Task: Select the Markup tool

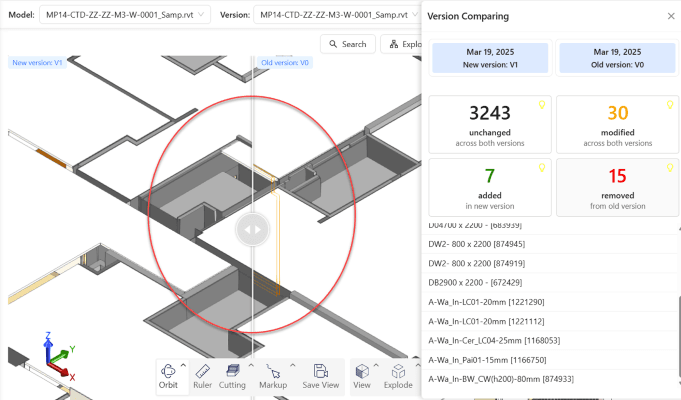Action: pos(274,376)
